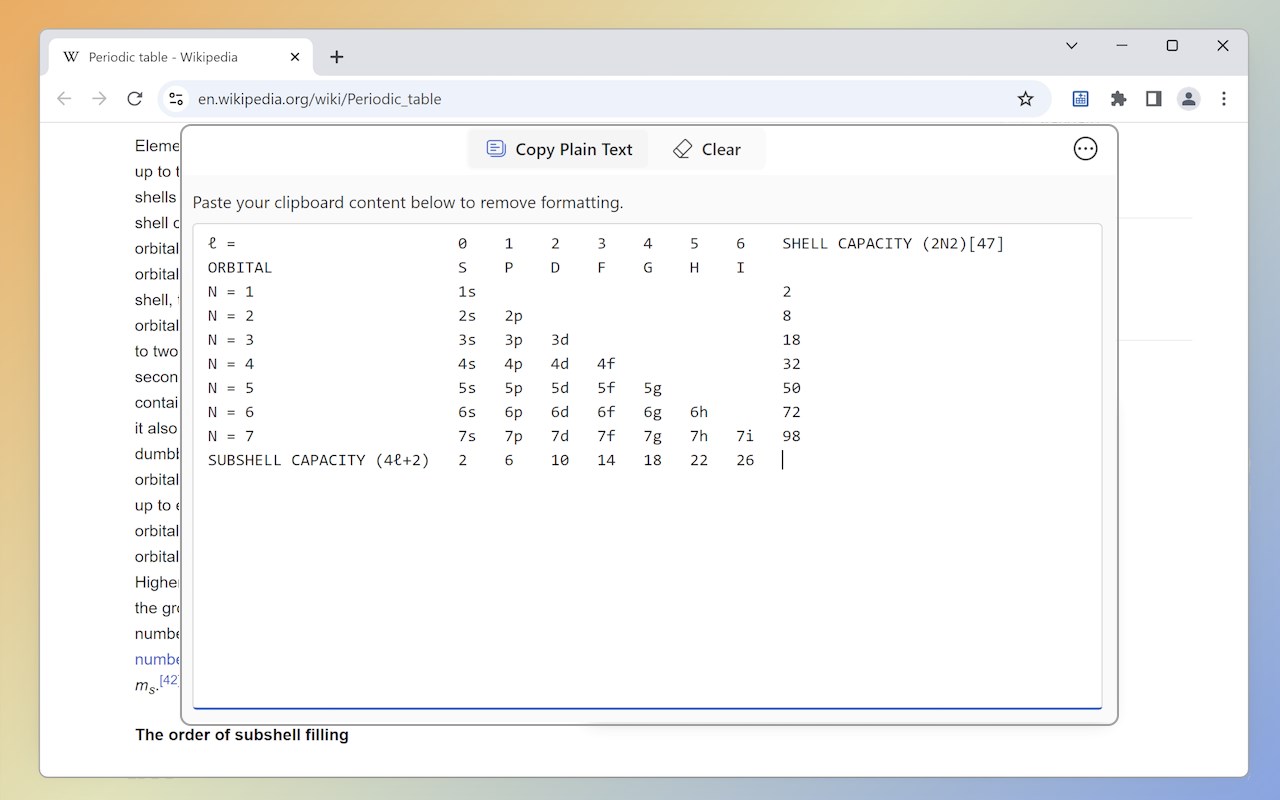Open the extension's three-dot more options menu
1280x800 pixels.
coord(1085,149)
